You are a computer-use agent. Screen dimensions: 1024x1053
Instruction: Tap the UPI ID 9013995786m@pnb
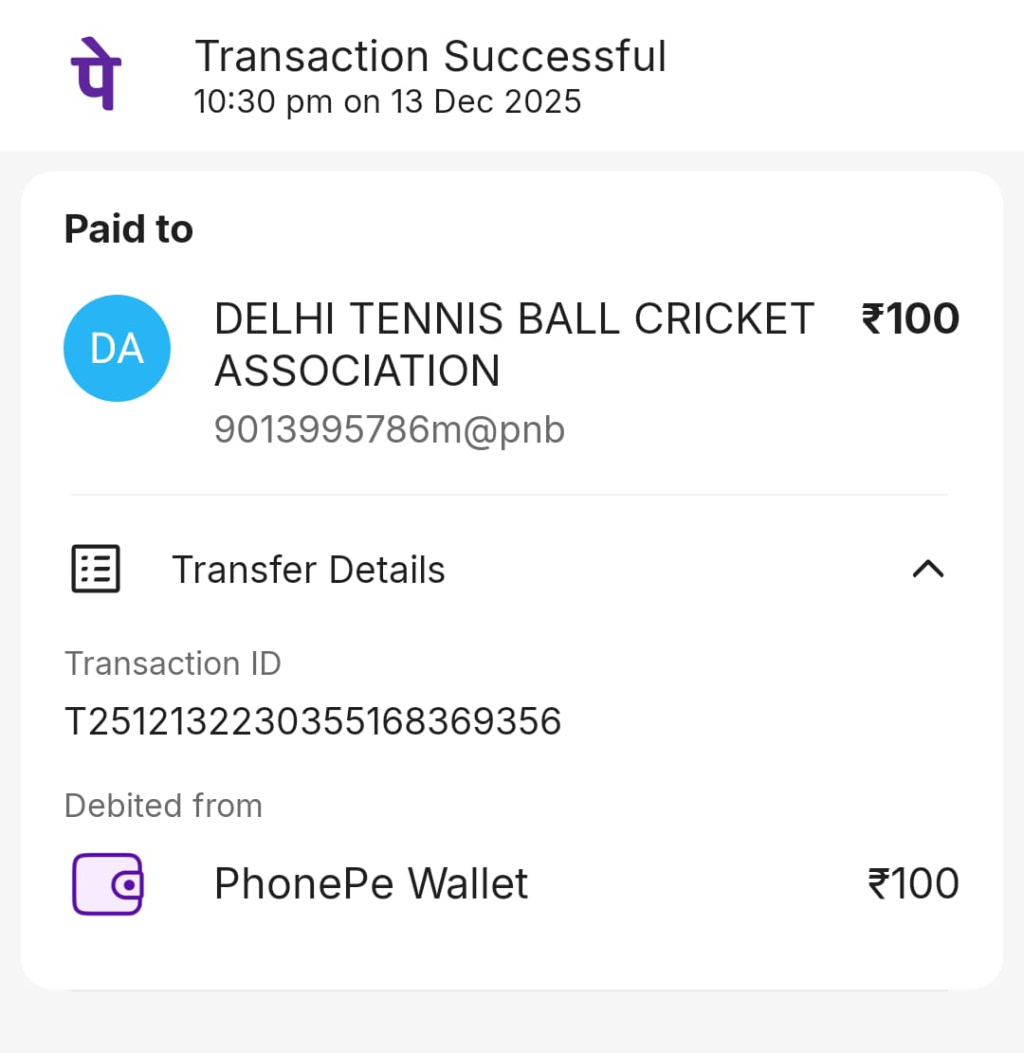[x=389, y=430]
